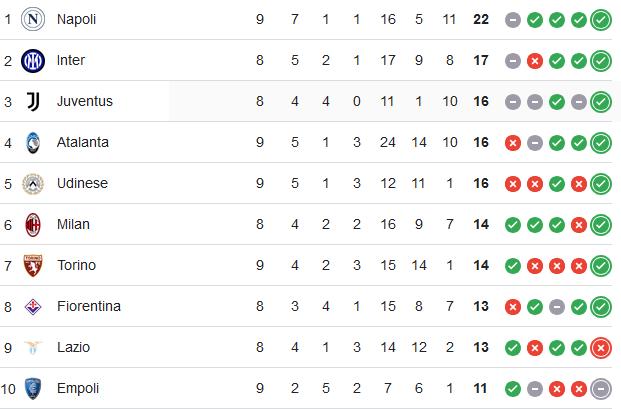Click Atalanta's first red loss result icon

tap(512, 143)
